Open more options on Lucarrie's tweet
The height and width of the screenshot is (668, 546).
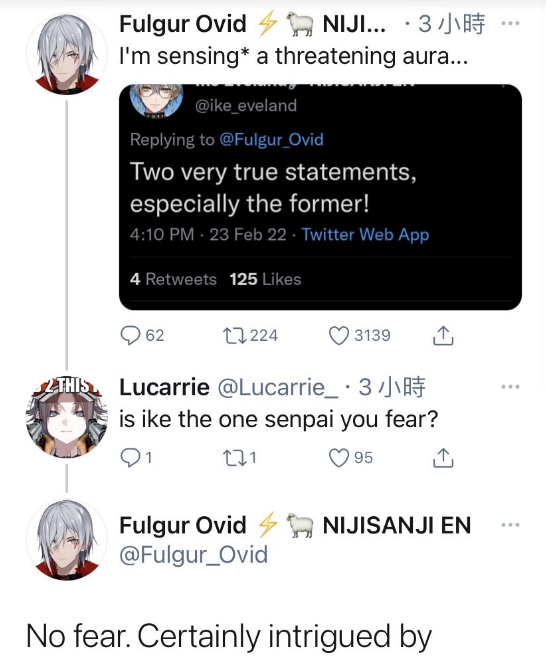click(510, 387)
